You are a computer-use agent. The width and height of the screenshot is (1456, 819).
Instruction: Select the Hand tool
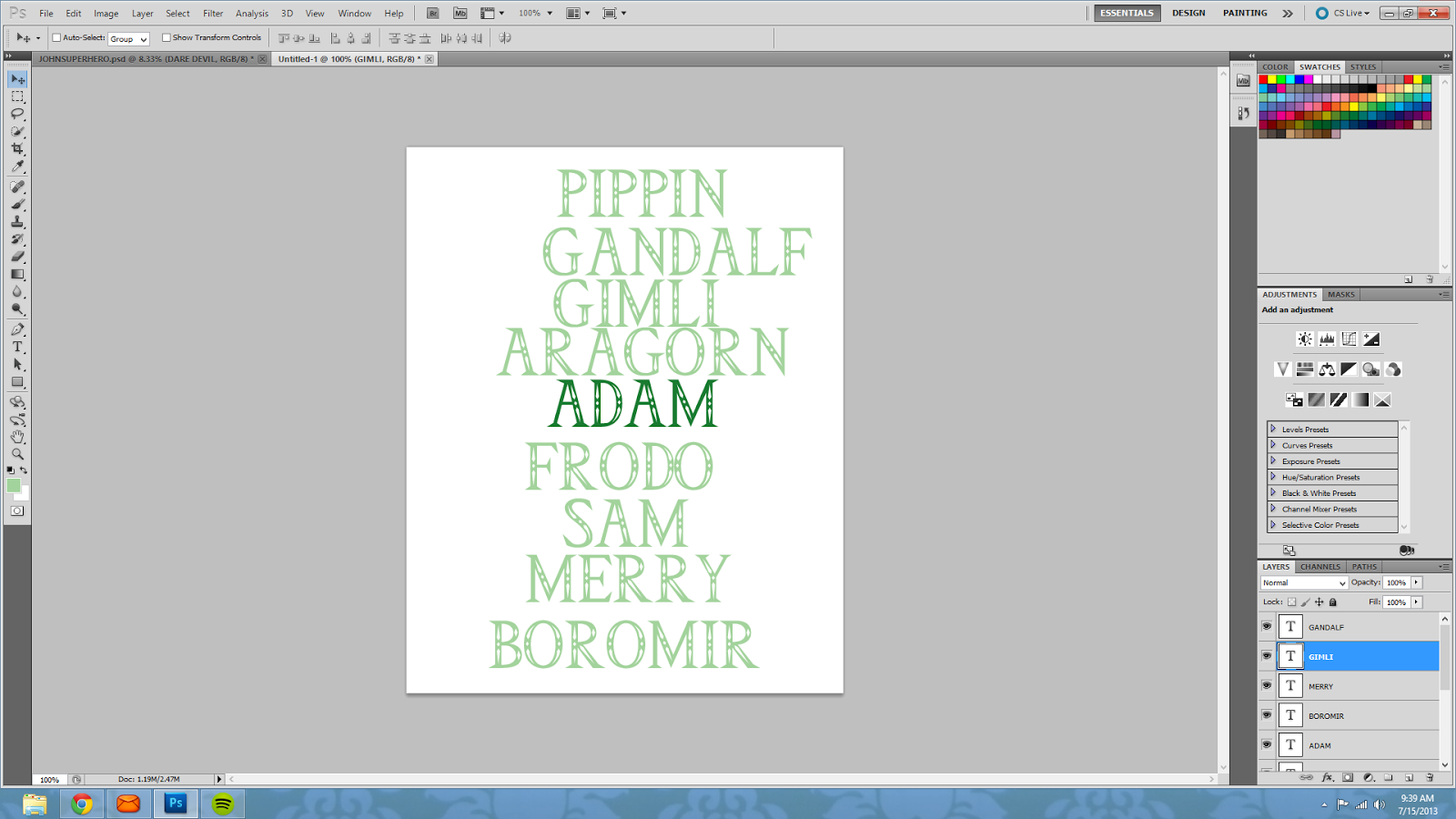[x=17, y=437]
